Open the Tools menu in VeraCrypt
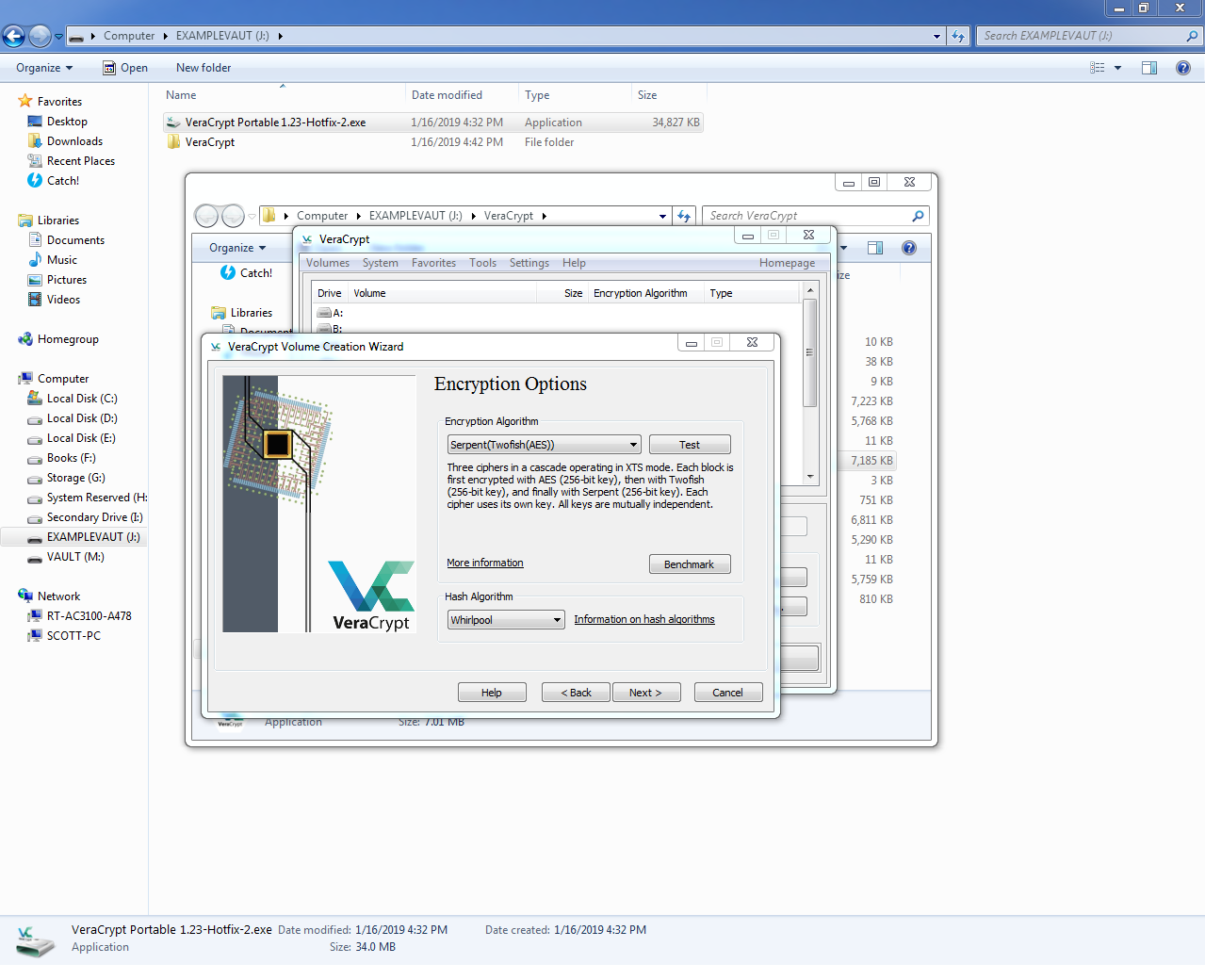 483,263
